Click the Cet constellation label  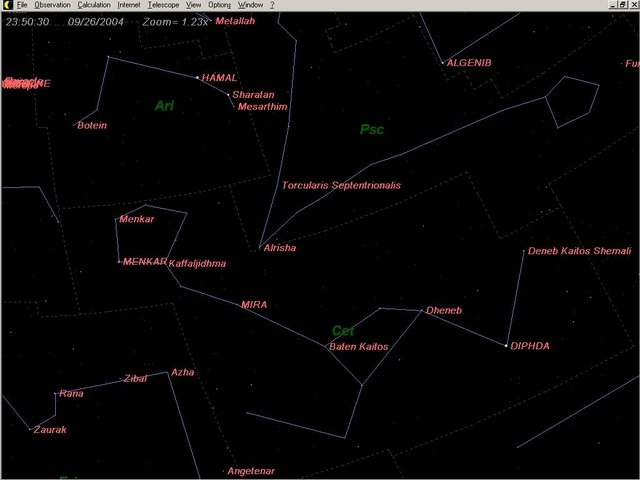[x=343, y=331]
